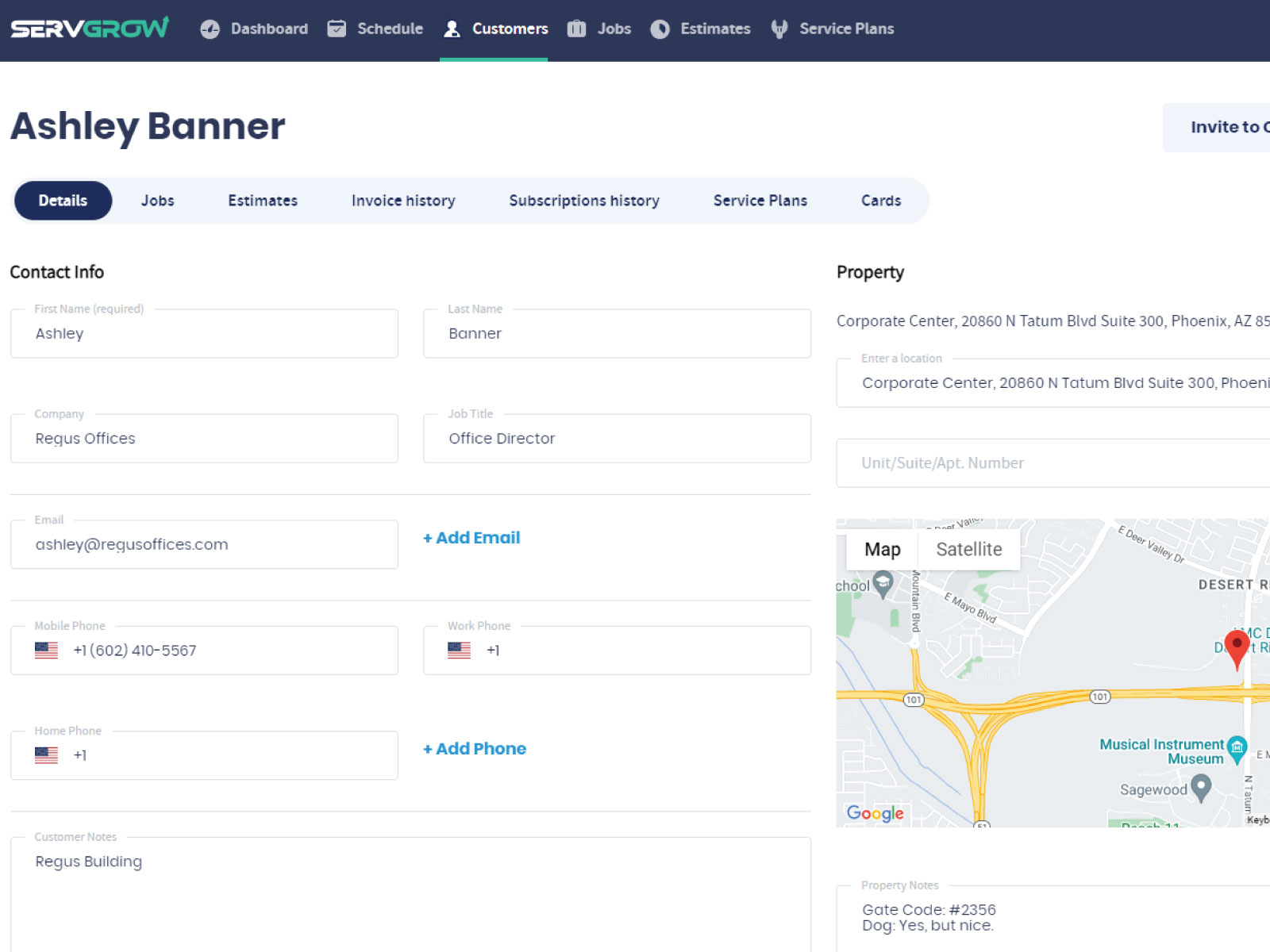
Task: Click the Unit/Suite/Apt Number field
Action: click(1032, 463)
